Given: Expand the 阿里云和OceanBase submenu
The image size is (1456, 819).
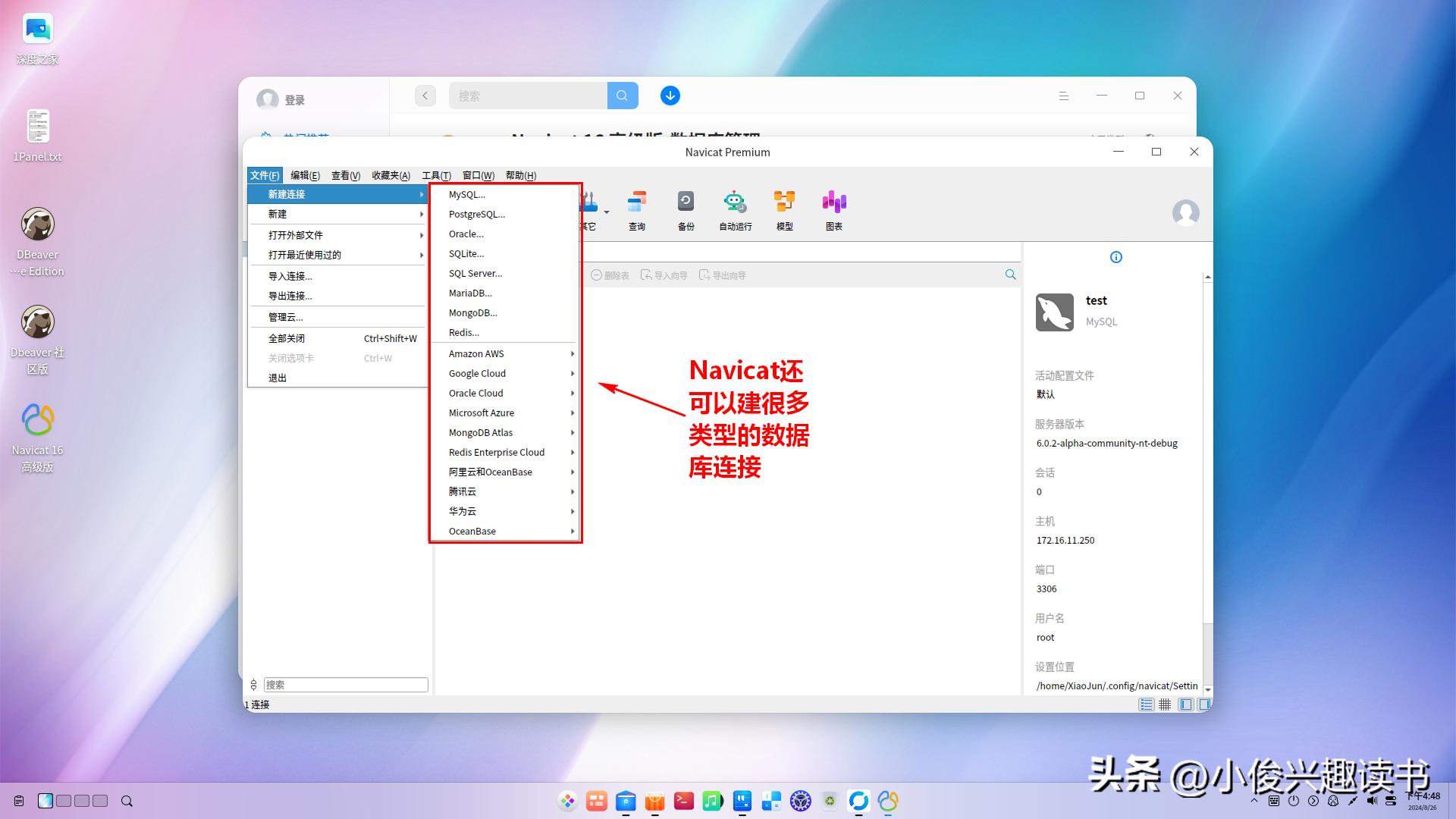Looking at the screenshot, I should (506, 472).
